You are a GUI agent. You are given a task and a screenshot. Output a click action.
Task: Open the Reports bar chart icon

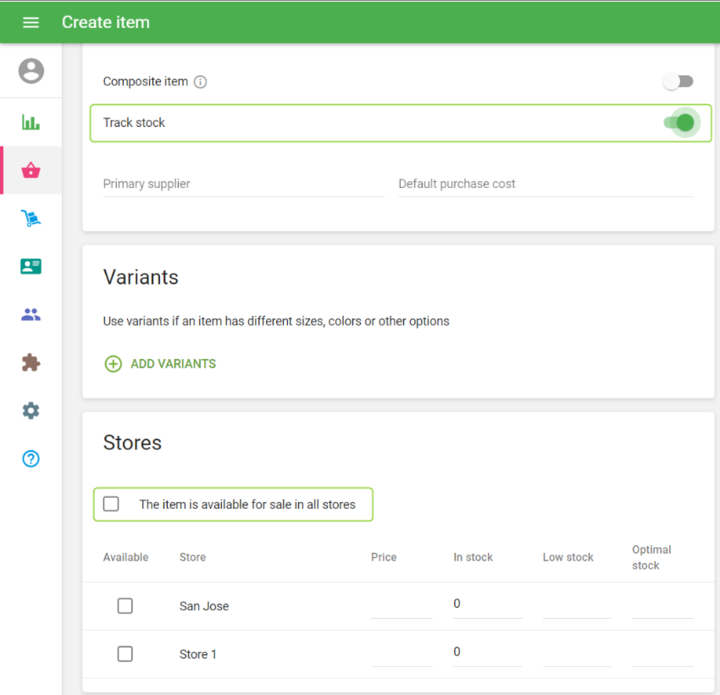coord(31,122)
